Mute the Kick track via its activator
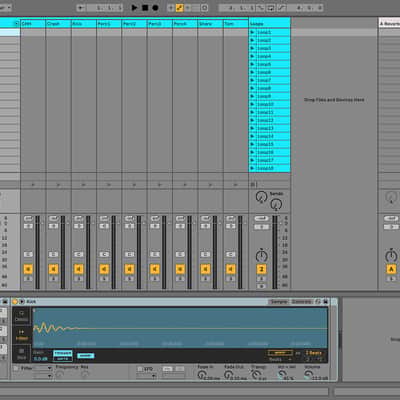The width and height of the screenshot is (400, 400). tap(79, 269)
